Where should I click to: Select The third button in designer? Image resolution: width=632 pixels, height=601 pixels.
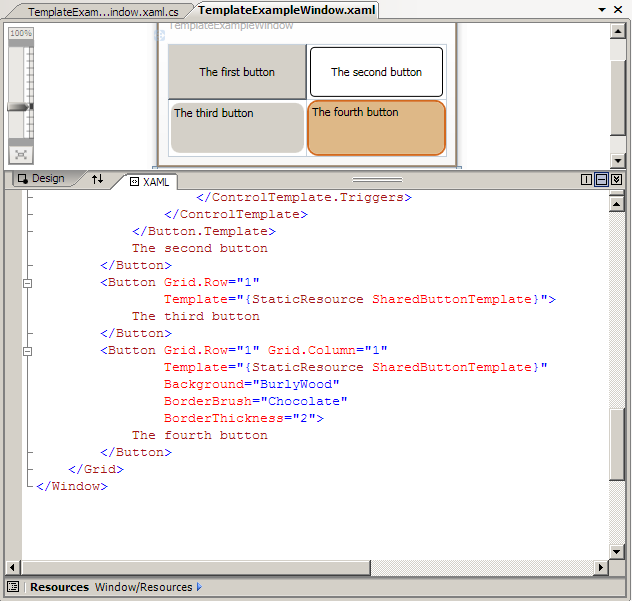pos(237,127)
